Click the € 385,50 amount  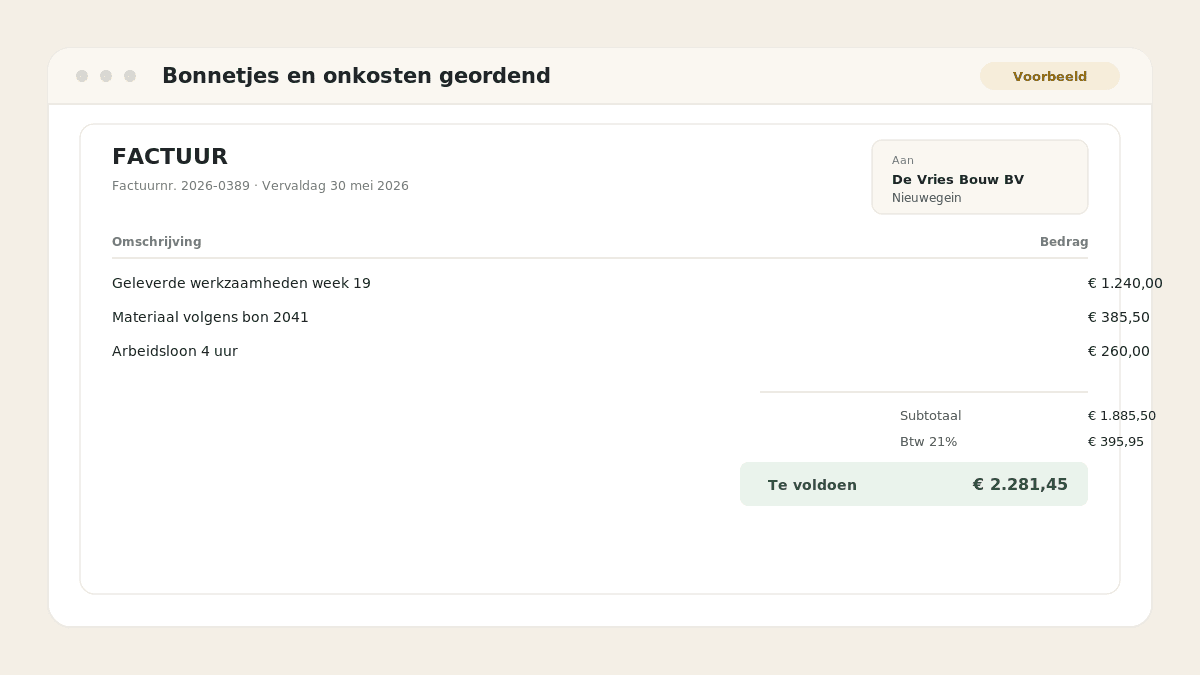click(x=1119, y=317)
